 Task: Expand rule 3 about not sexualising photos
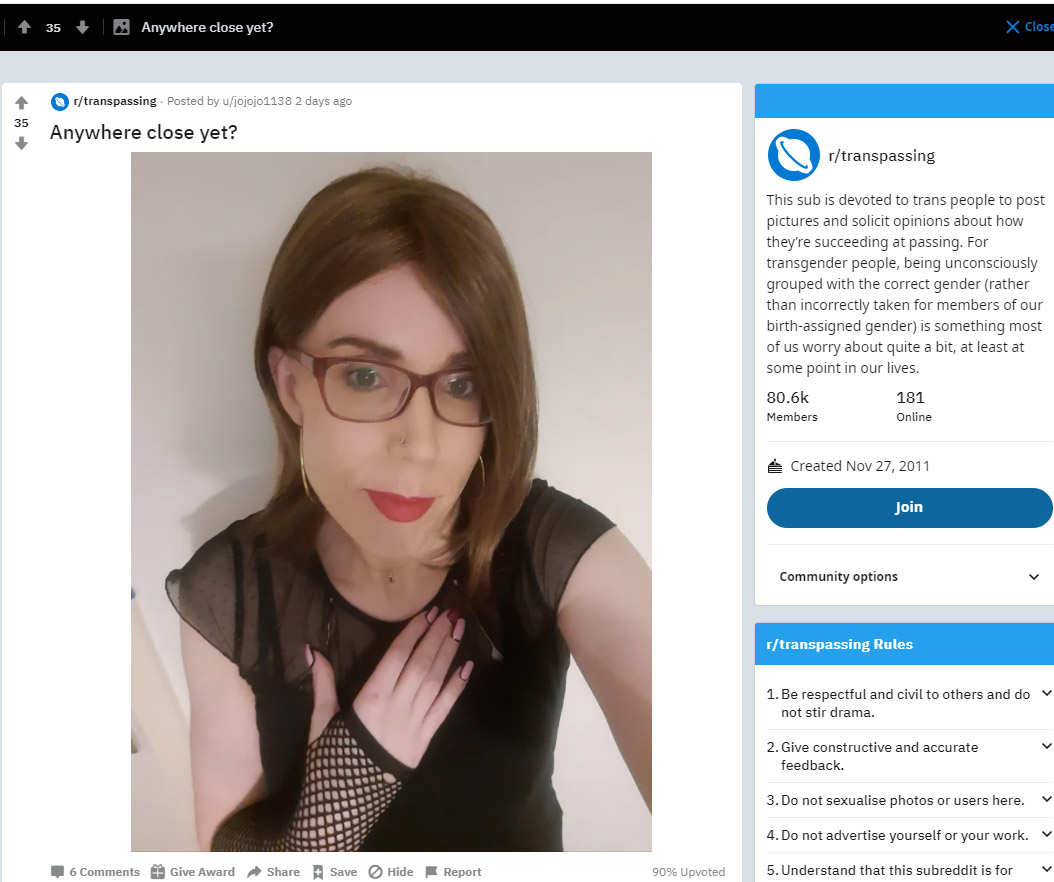[x=909, y=800]
